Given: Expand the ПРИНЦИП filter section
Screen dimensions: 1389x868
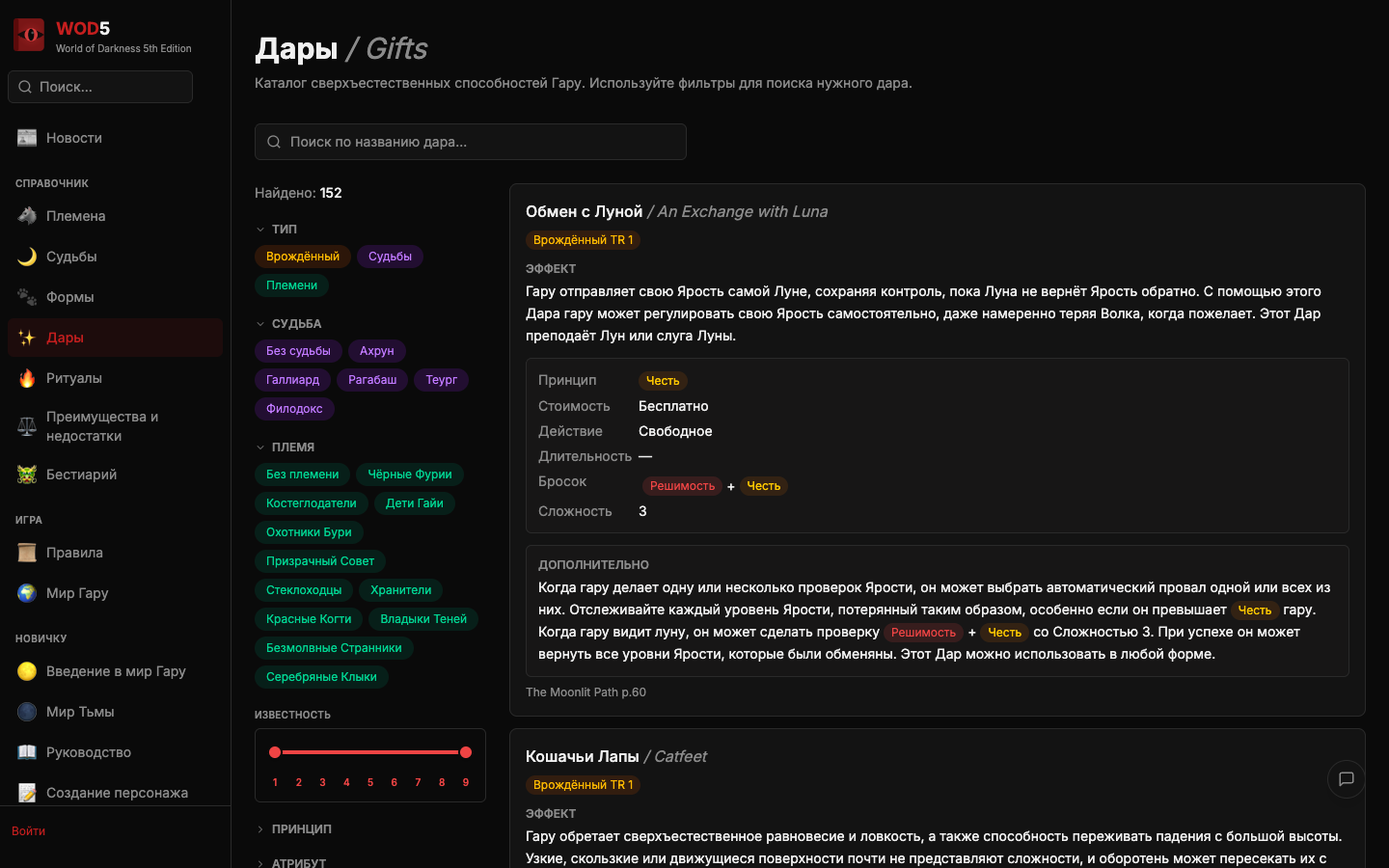Looking at the screenshot, I should point(294,829).
